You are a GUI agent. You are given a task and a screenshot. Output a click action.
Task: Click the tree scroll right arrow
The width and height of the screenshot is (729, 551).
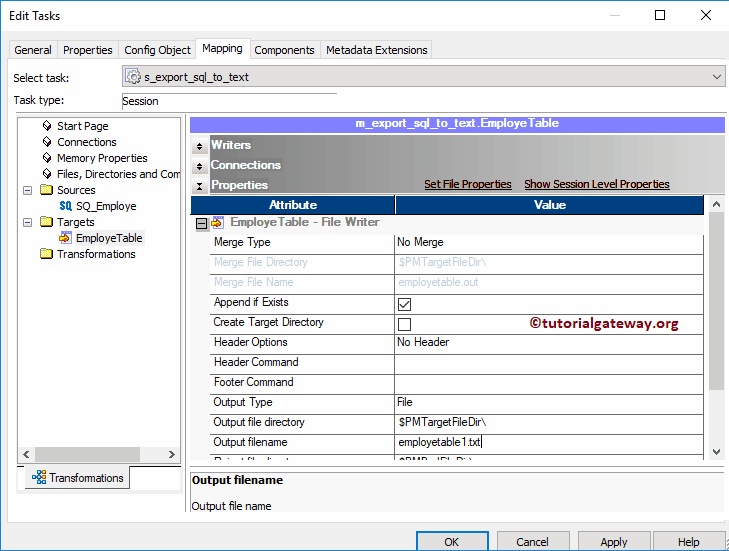(x=172, y=454)
